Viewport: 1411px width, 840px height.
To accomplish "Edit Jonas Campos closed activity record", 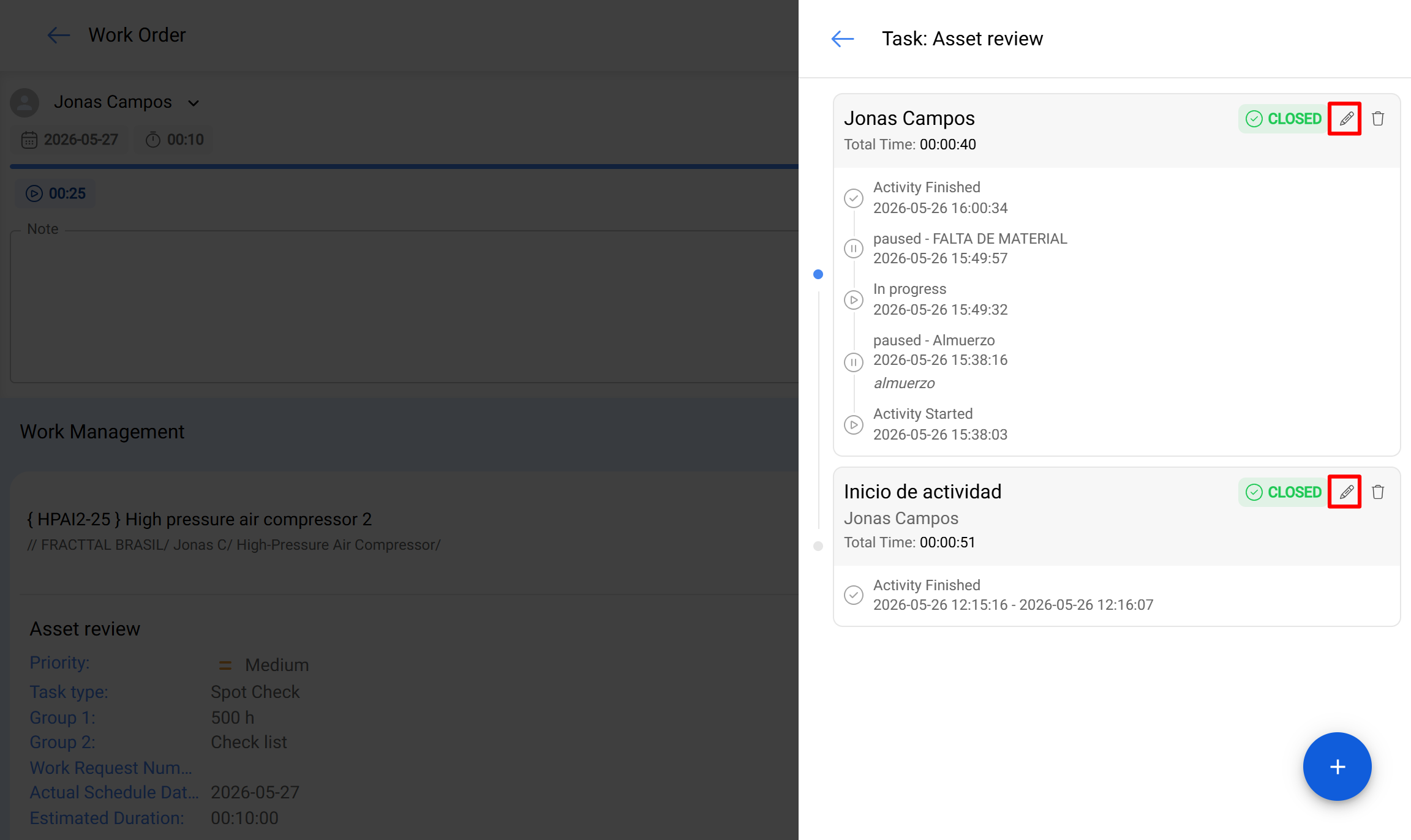I will [1345, 119].
